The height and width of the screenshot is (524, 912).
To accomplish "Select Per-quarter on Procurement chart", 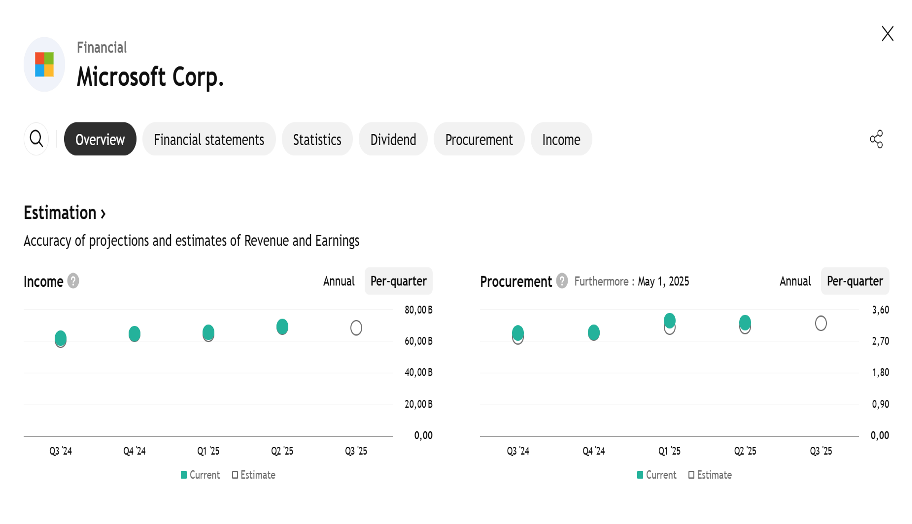I will point(855,281).
